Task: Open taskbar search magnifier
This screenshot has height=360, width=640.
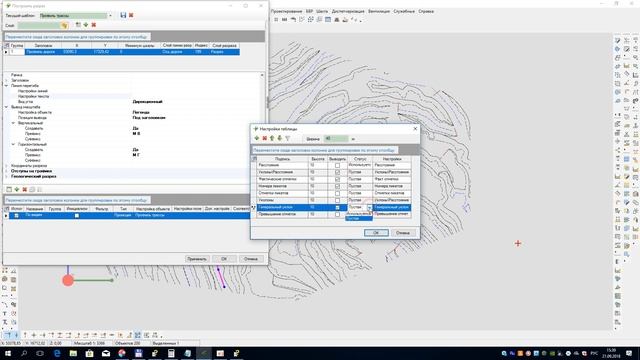Action: click(x=24, y=353)
